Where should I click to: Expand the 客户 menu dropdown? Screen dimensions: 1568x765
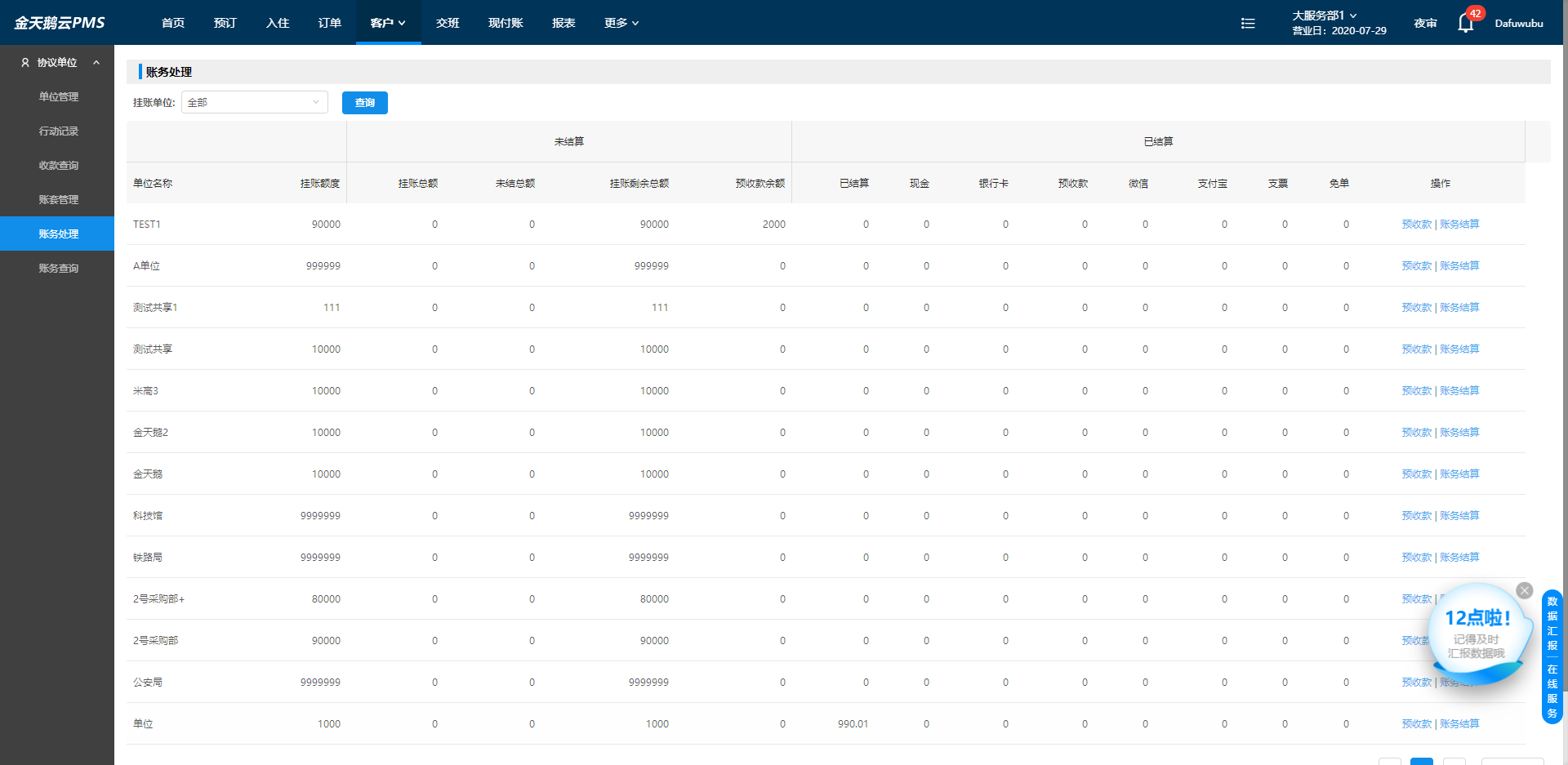pyautogui.click(x=388, y=23)
